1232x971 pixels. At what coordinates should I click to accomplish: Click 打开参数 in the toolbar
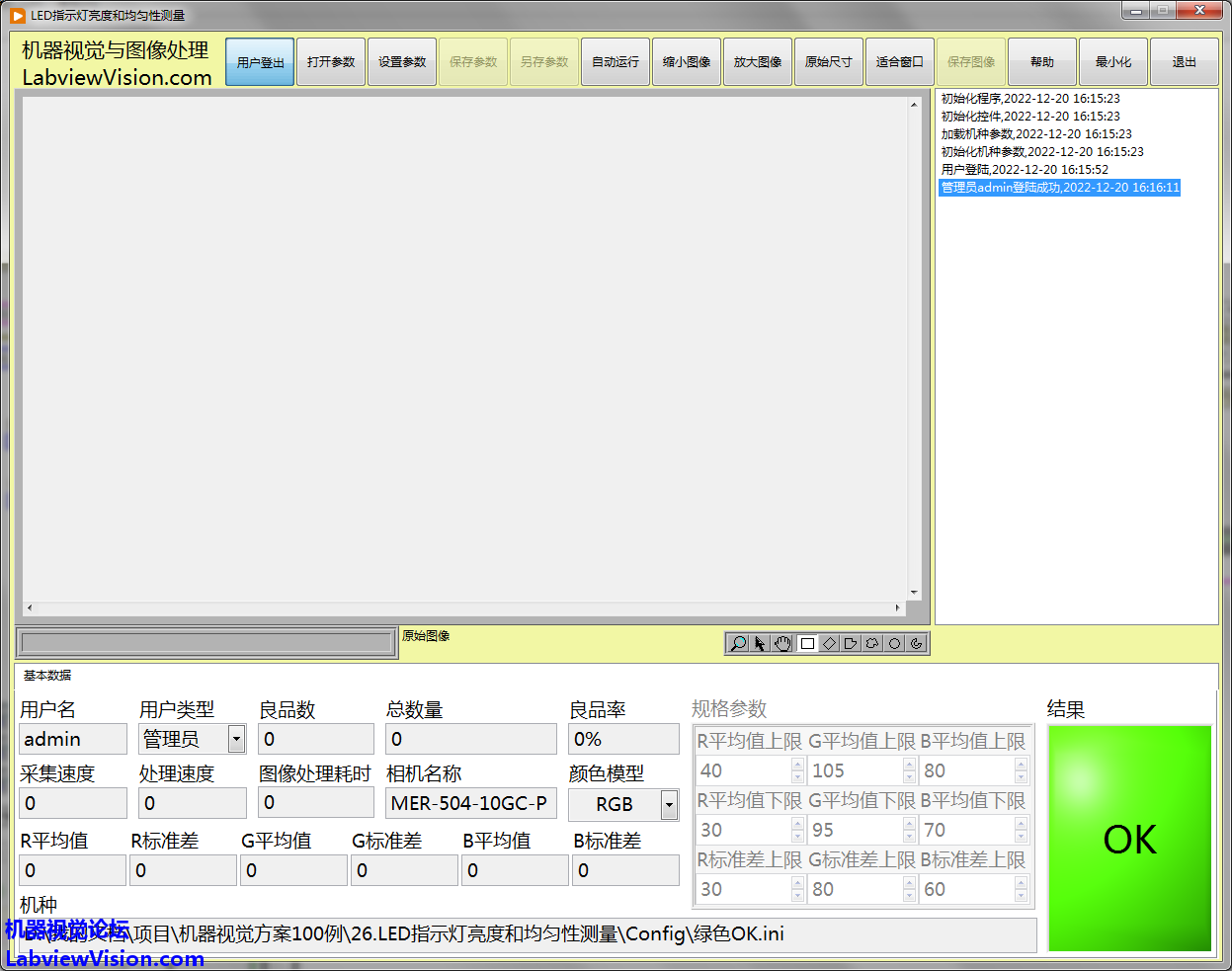pos(331,62)
